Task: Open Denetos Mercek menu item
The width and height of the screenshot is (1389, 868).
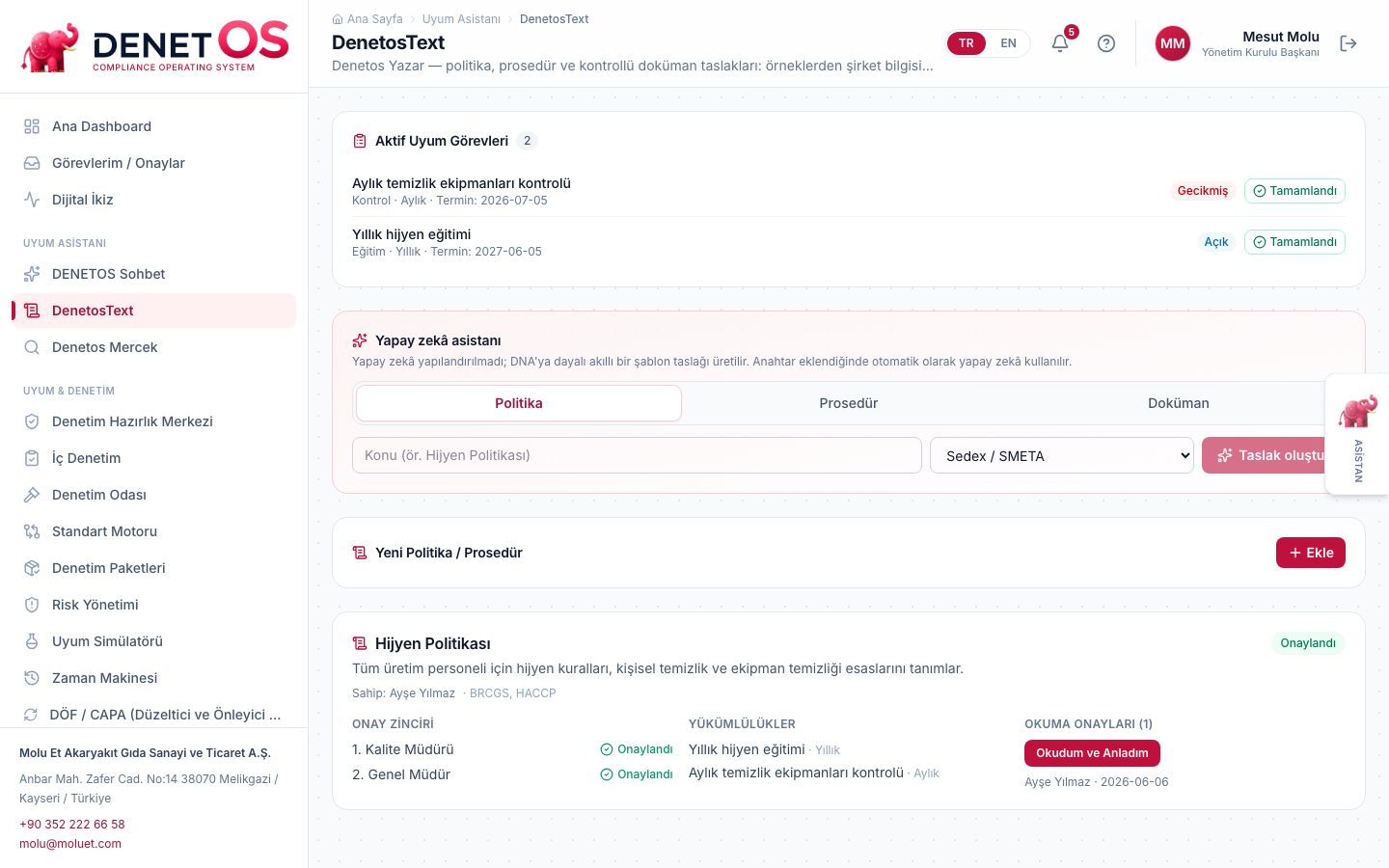Action: (154, 347)
